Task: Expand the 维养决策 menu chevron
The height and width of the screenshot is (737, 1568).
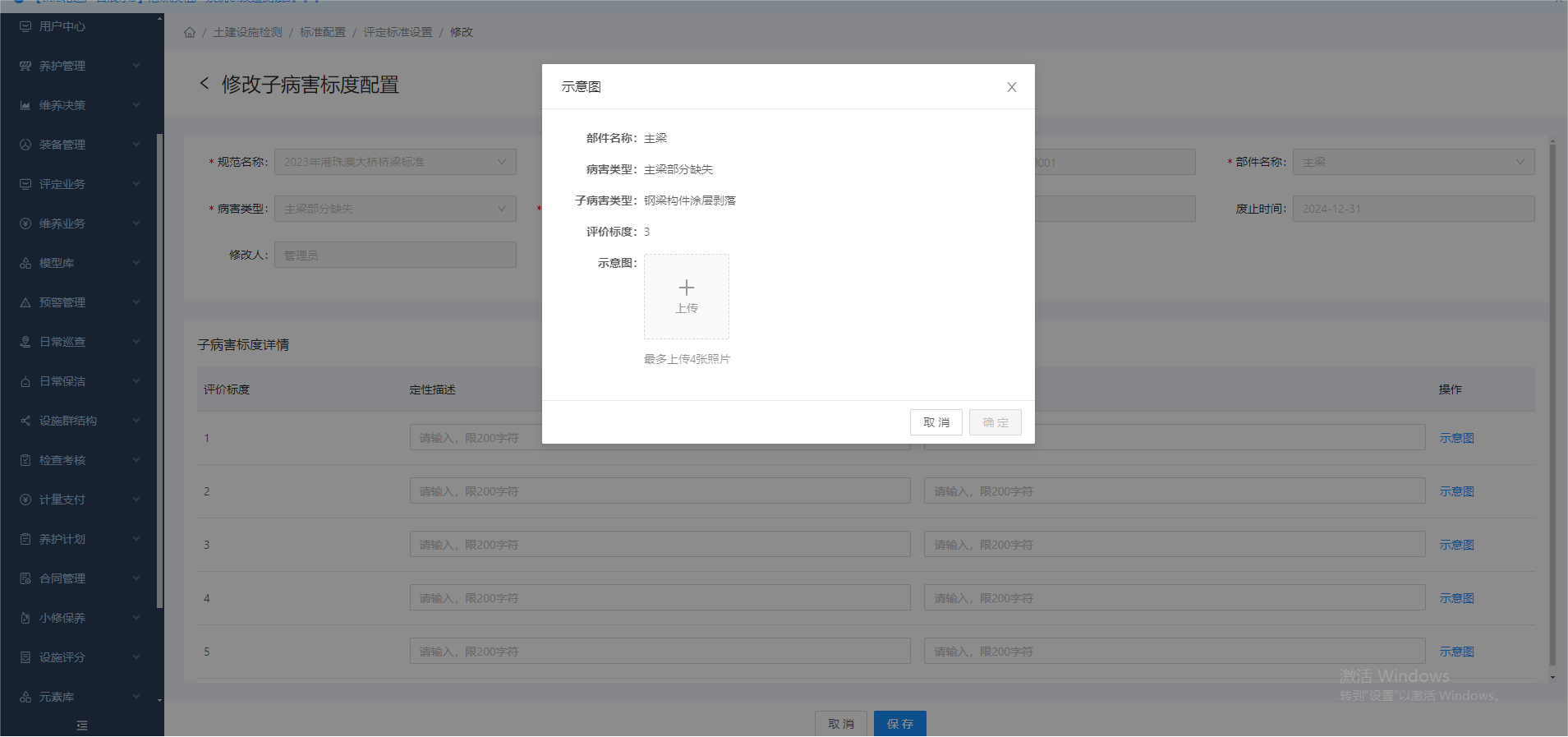Action: tap(136, 105)
